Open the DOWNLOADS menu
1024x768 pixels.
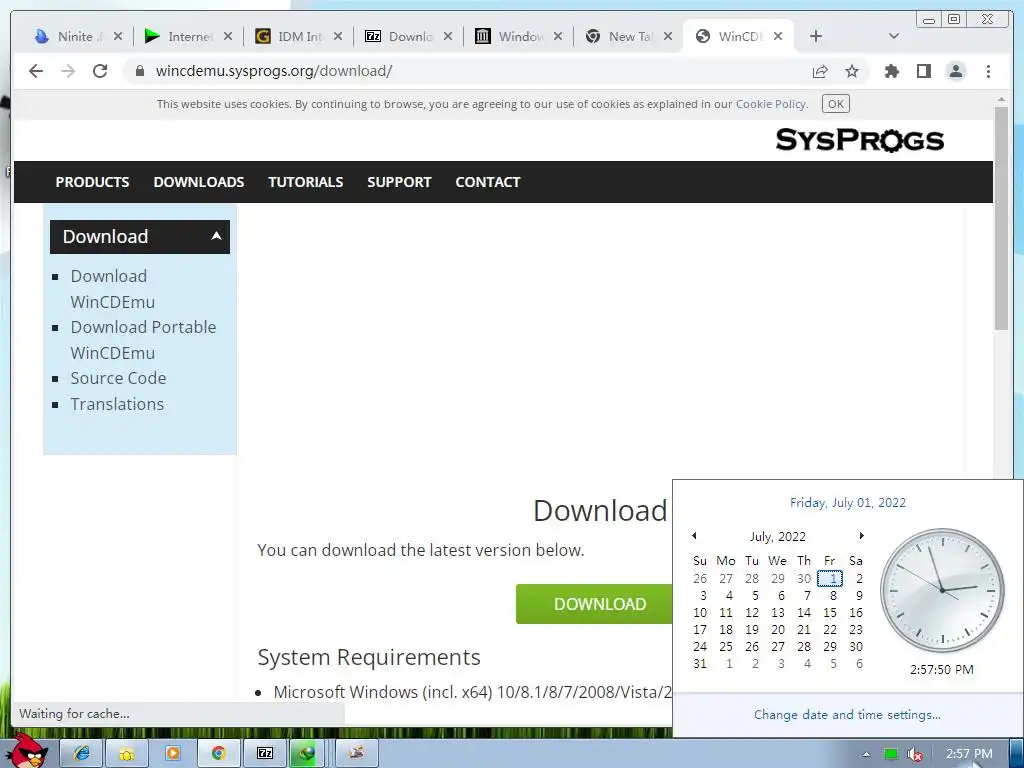[199, 182]
